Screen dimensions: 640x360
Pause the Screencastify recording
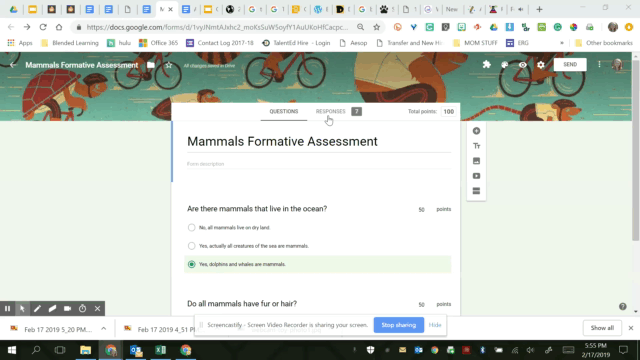pyautogui.click(x=7, y=309)
